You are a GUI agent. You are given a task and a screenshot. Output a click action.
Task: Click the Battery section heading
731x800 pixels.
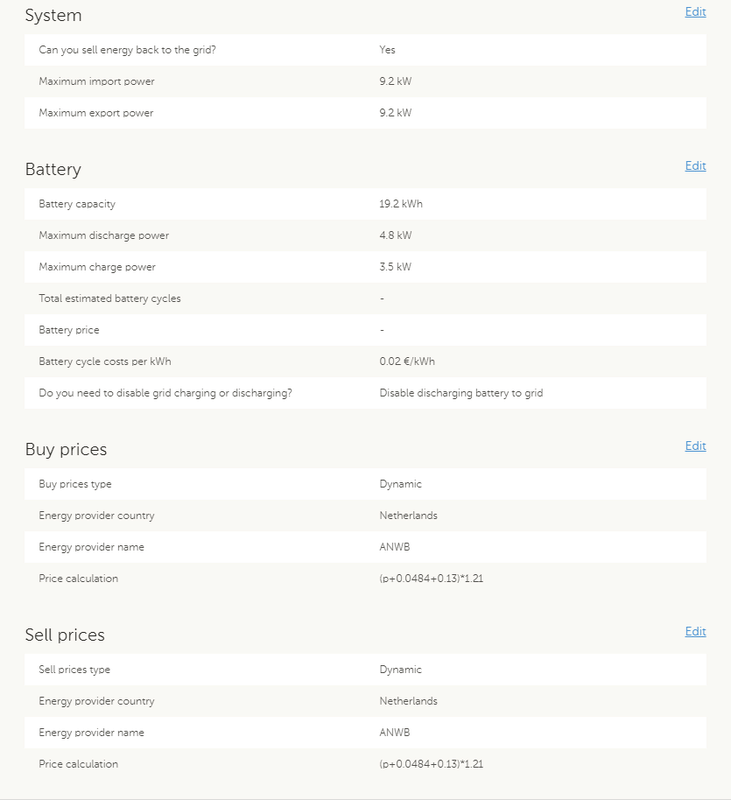53,170
